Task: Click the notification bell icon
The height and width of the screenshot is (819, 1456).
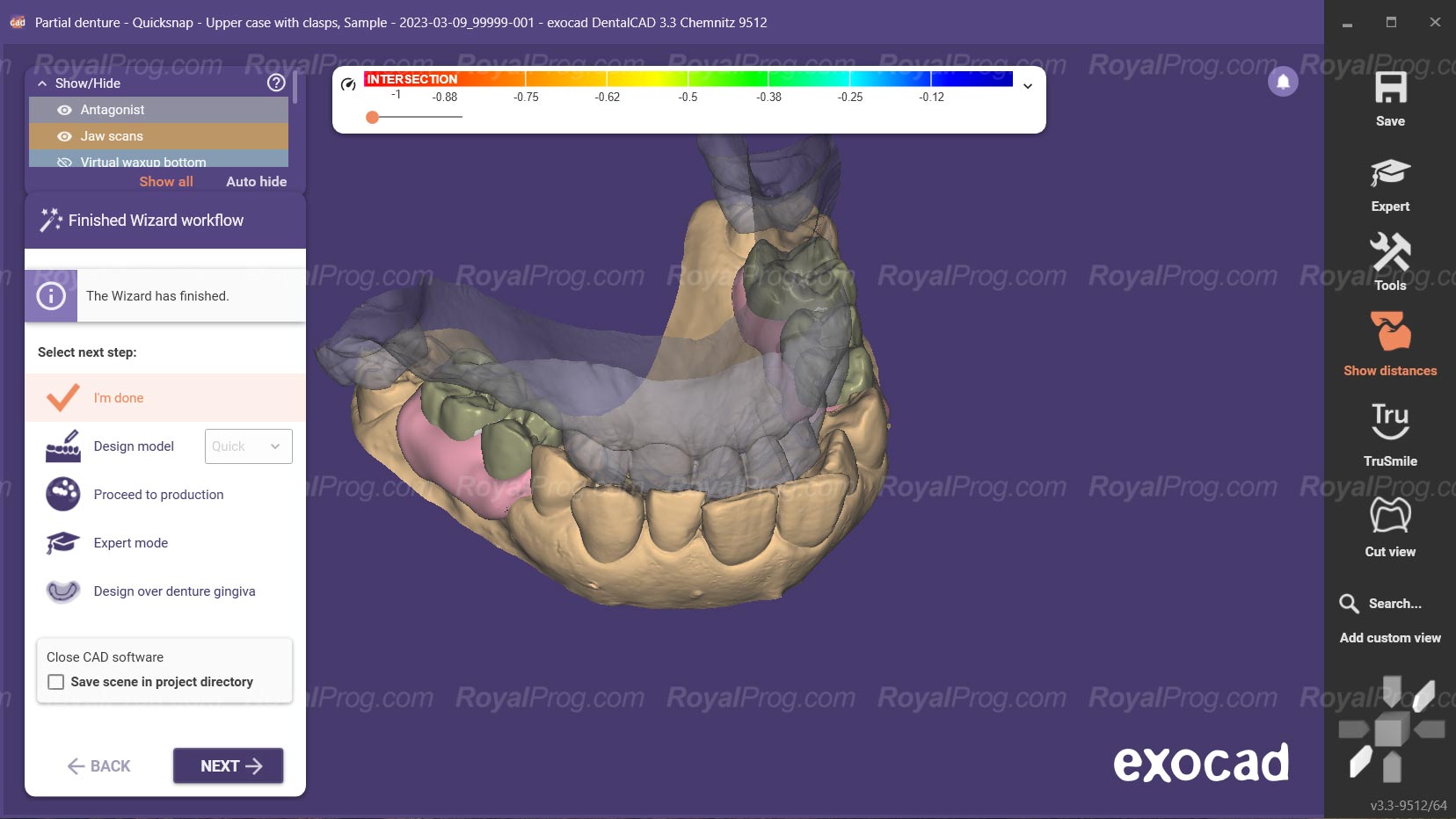Action: tap(1282, 81)
